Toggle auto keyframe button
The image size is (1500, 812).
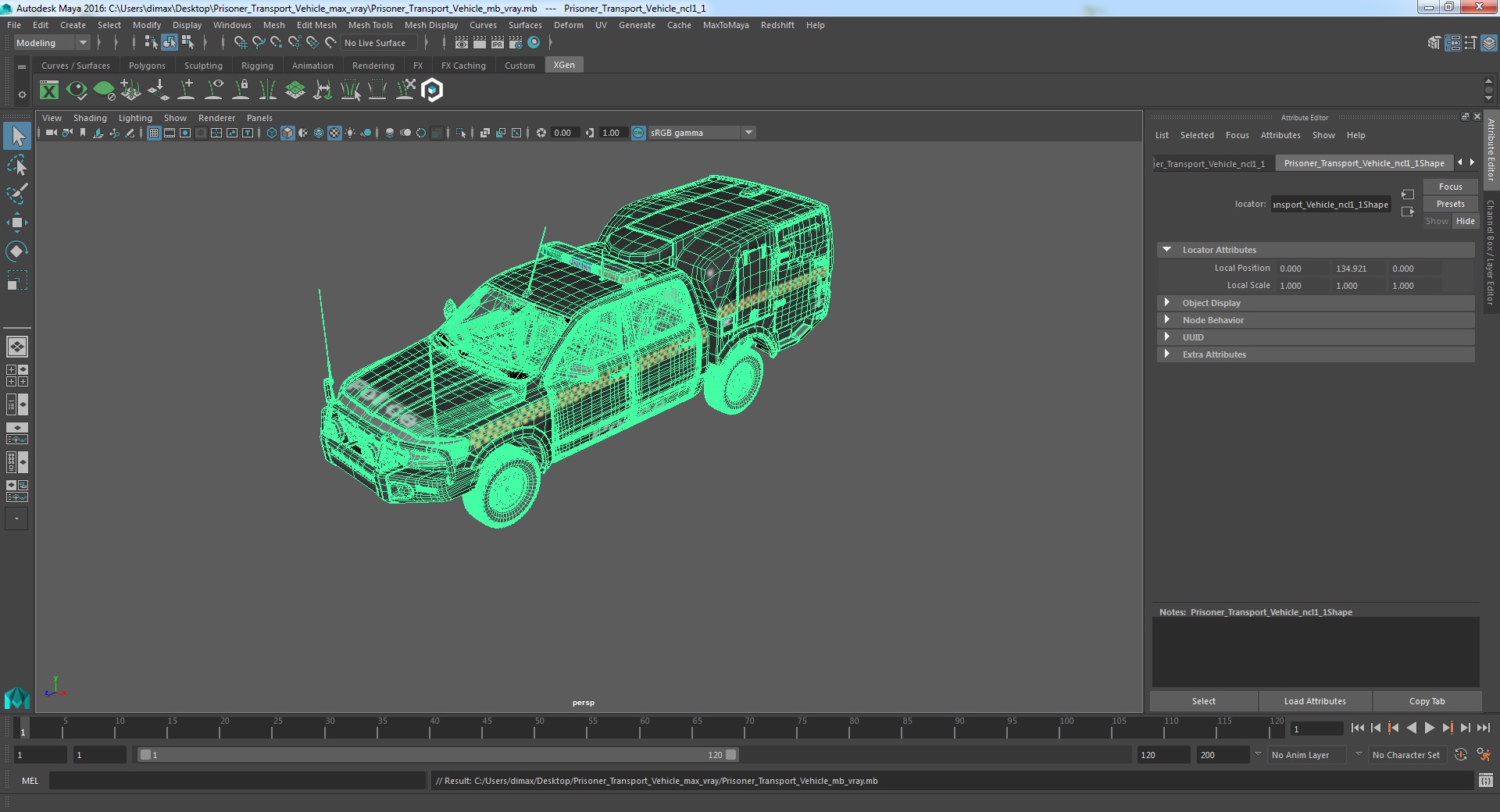[1460, 755]
